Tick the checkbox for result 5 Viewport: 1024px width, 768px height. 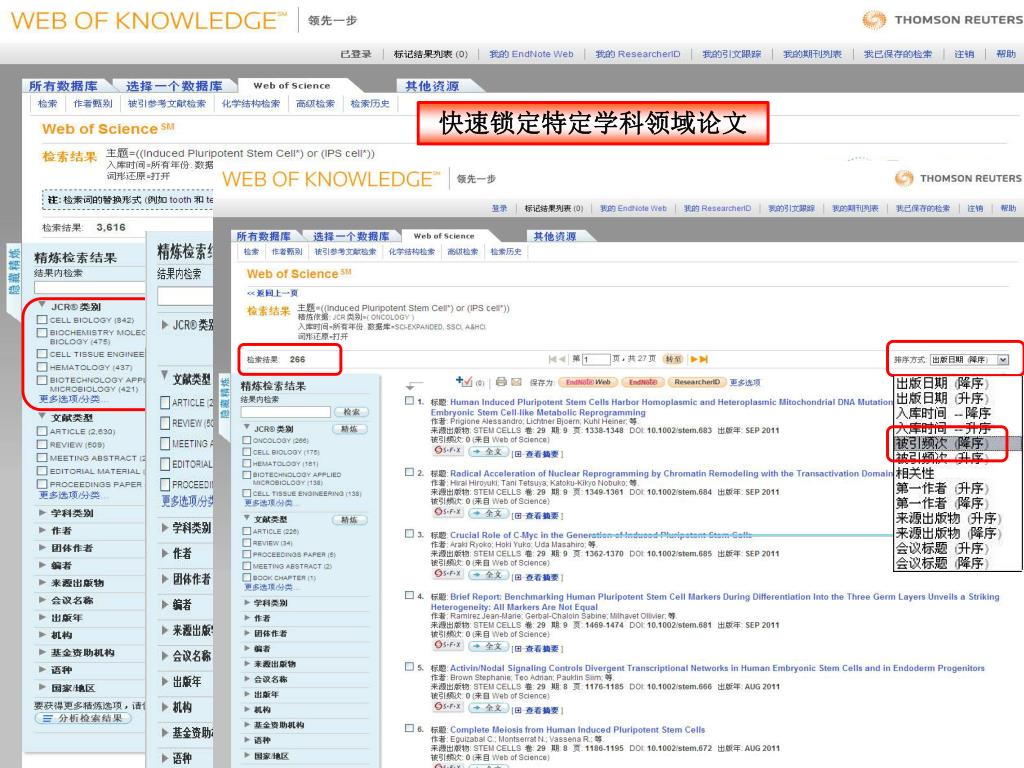(409, 667)
